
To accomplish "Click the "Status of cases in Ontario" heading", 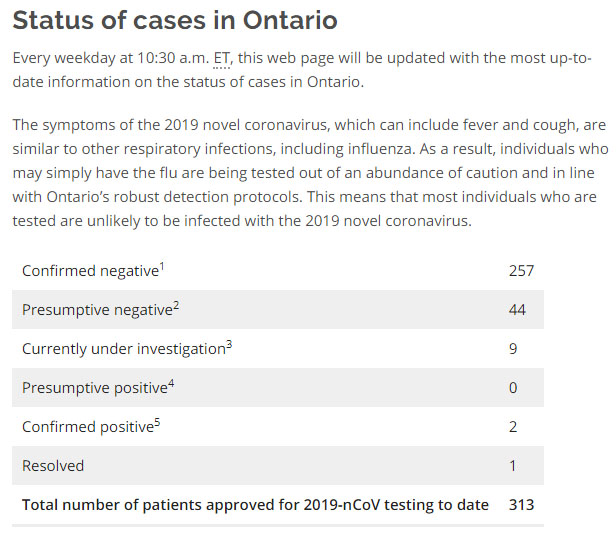I will tap(175, 20).
